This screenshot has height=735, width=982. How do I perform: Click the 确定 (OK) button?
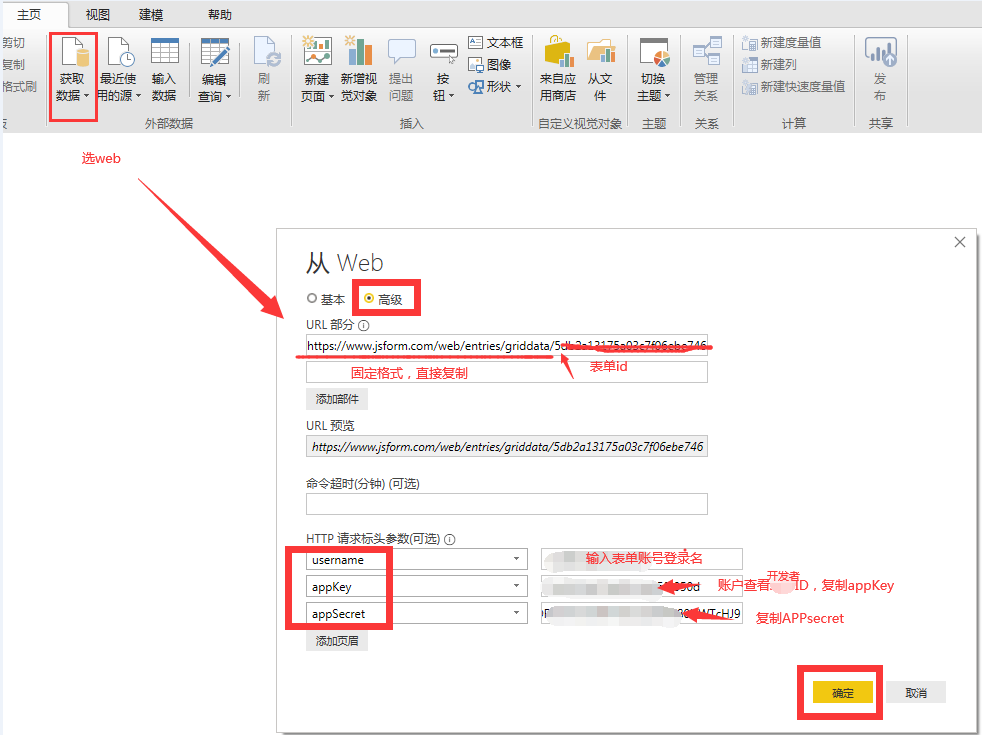(x=843, y=693)
